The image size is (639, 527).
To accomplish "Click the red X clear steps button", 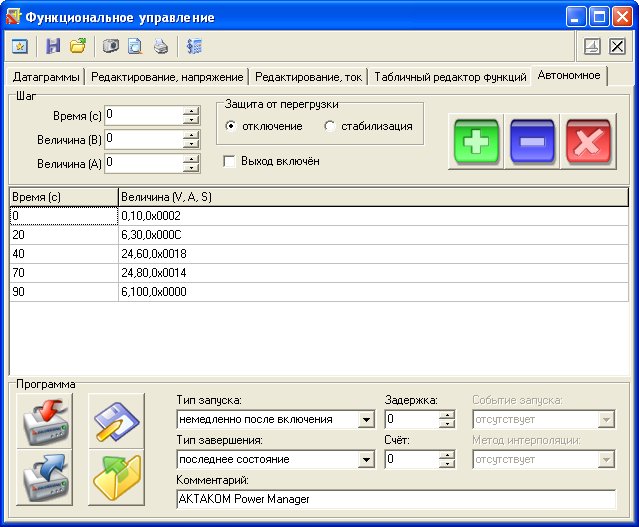I will [x=589, y=141].
